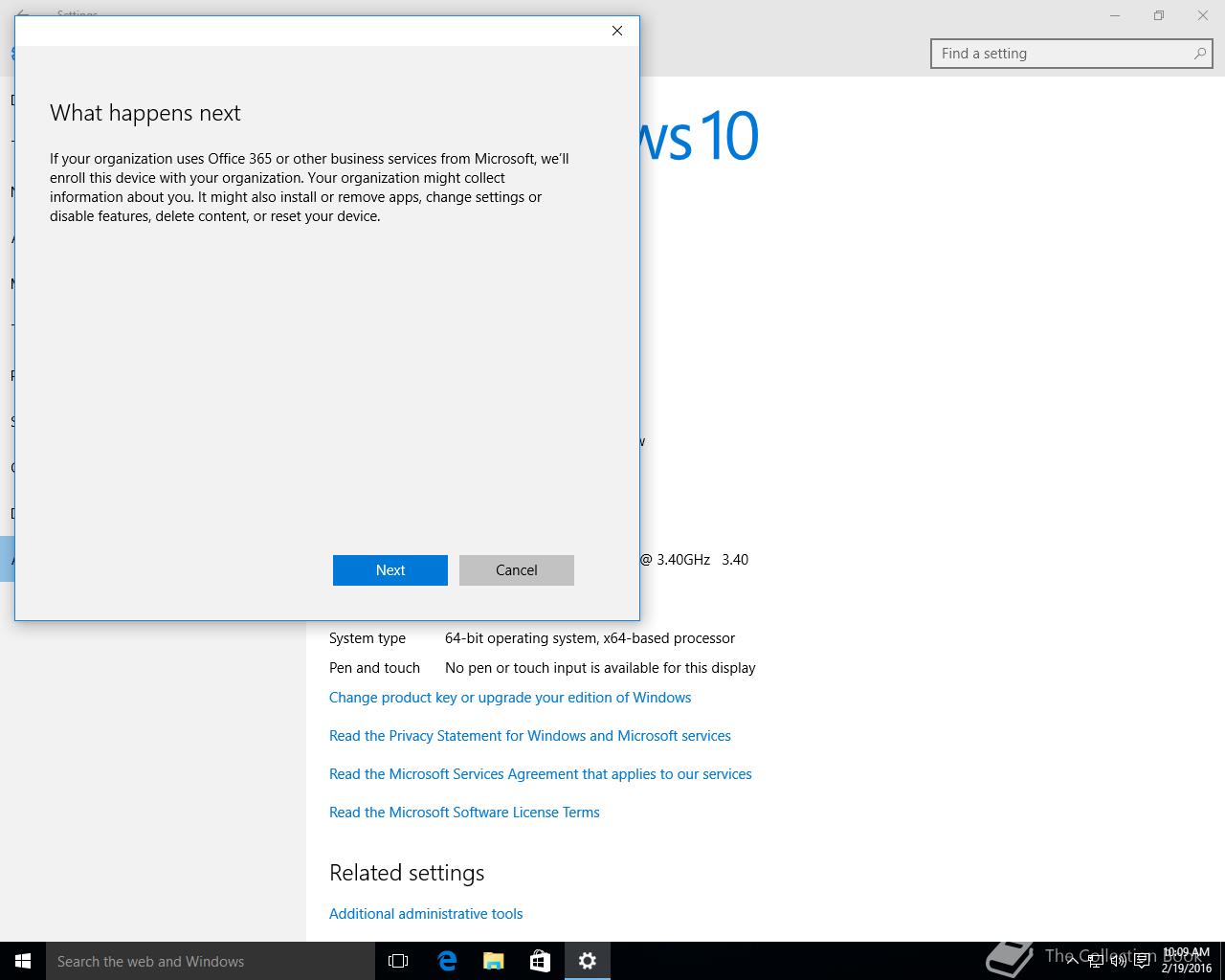Open Additional administrative tools link

(x=426, y=914)
